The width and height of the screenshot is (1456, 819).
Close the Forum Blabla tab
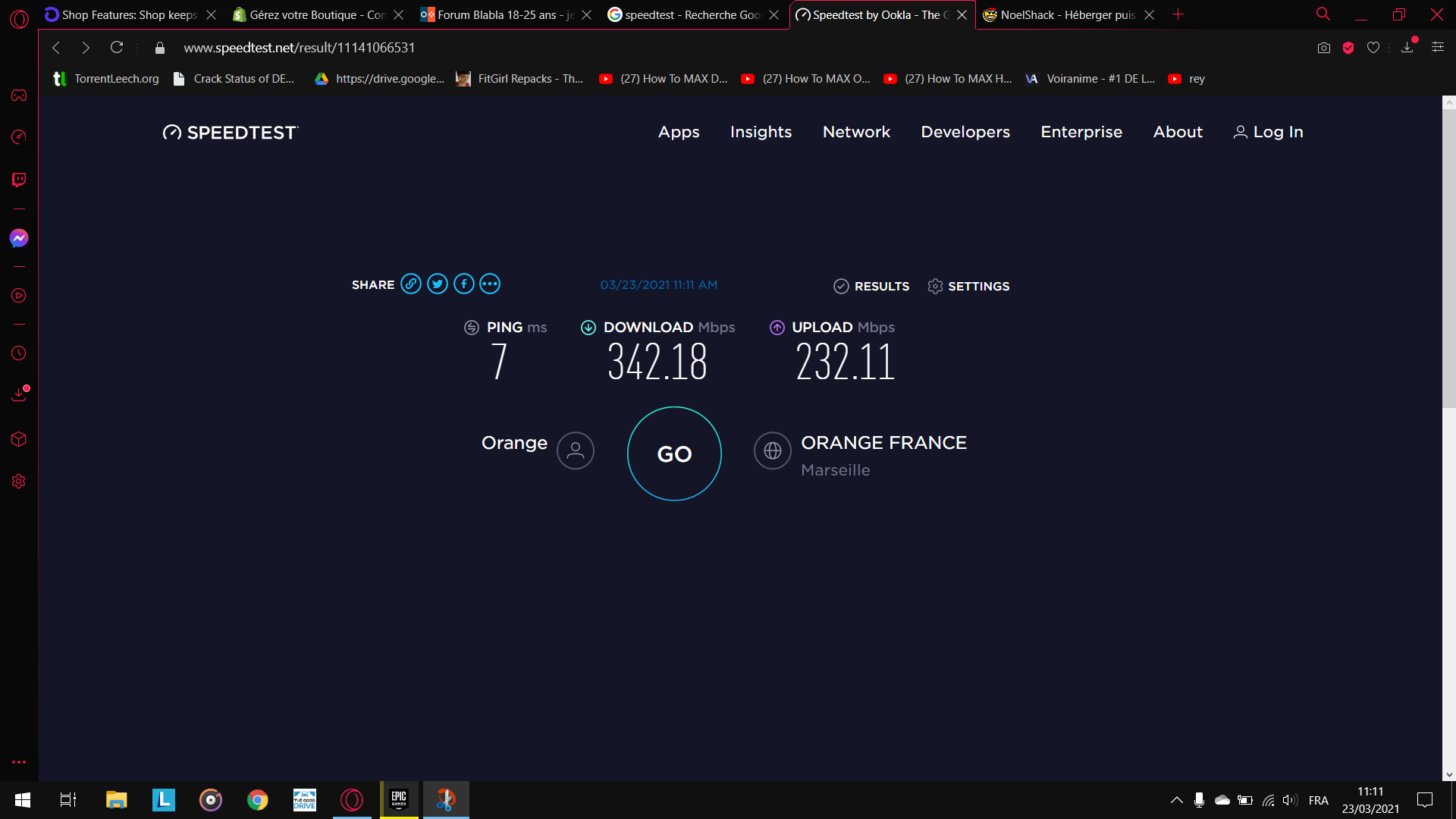pos(586,15)
